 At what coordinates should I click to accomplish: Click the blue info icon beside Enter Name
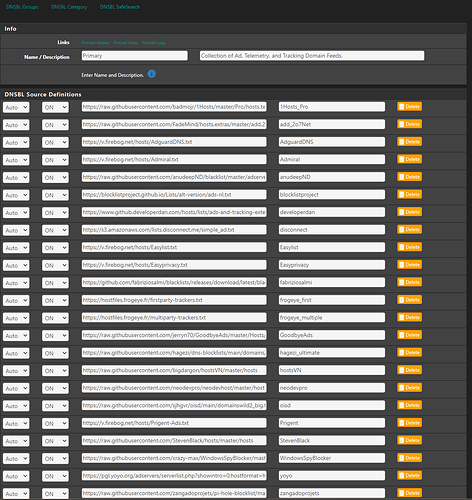[152, 74]
